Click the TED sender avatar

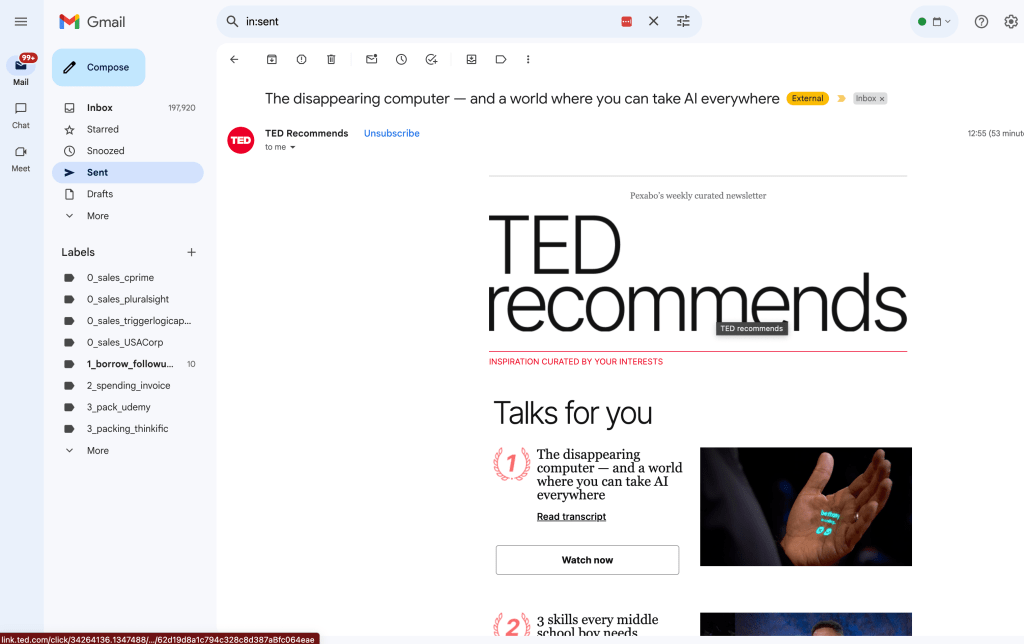[x=240, y=140]
